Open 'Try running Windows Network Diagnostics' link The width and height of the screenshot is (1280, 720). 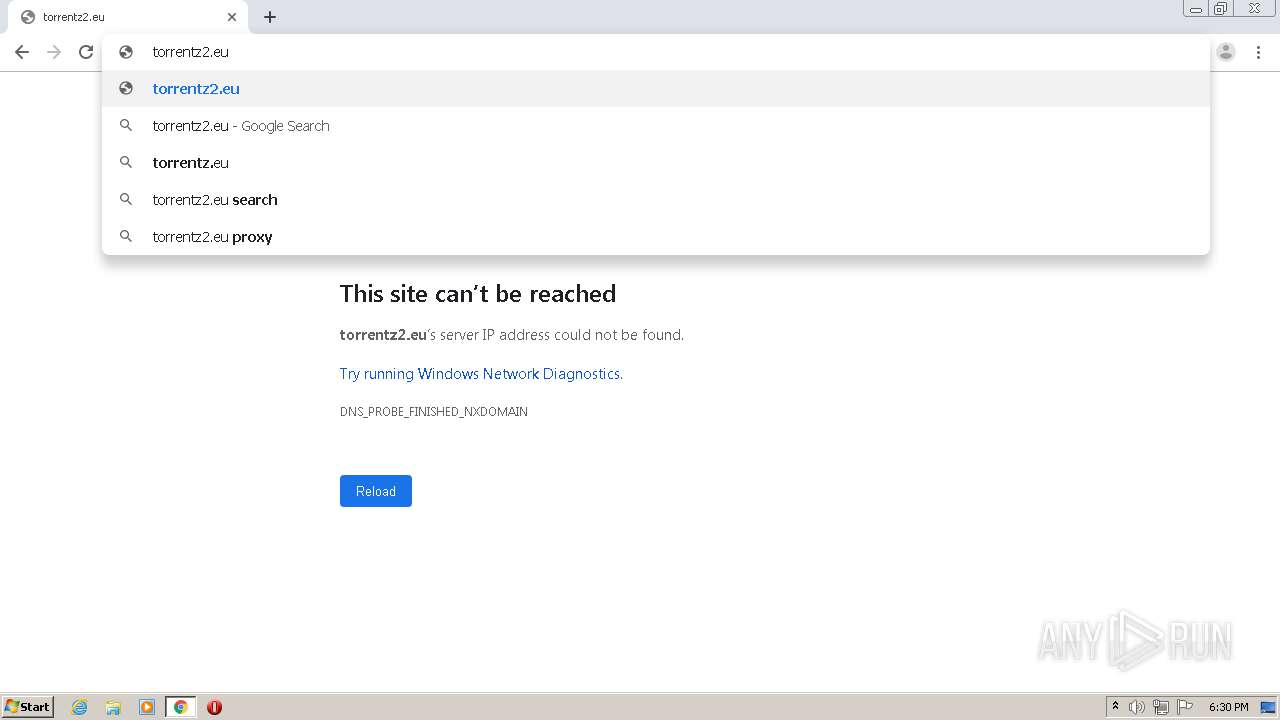(480, 374)
